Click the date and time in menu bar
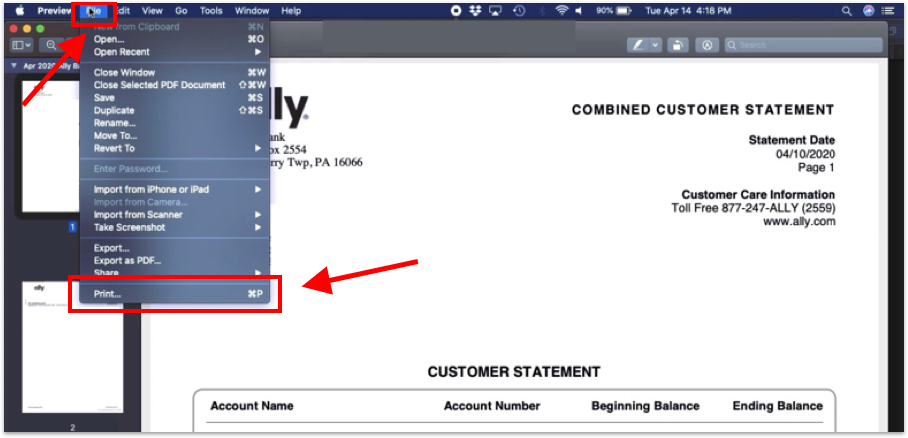 point(688,10)
